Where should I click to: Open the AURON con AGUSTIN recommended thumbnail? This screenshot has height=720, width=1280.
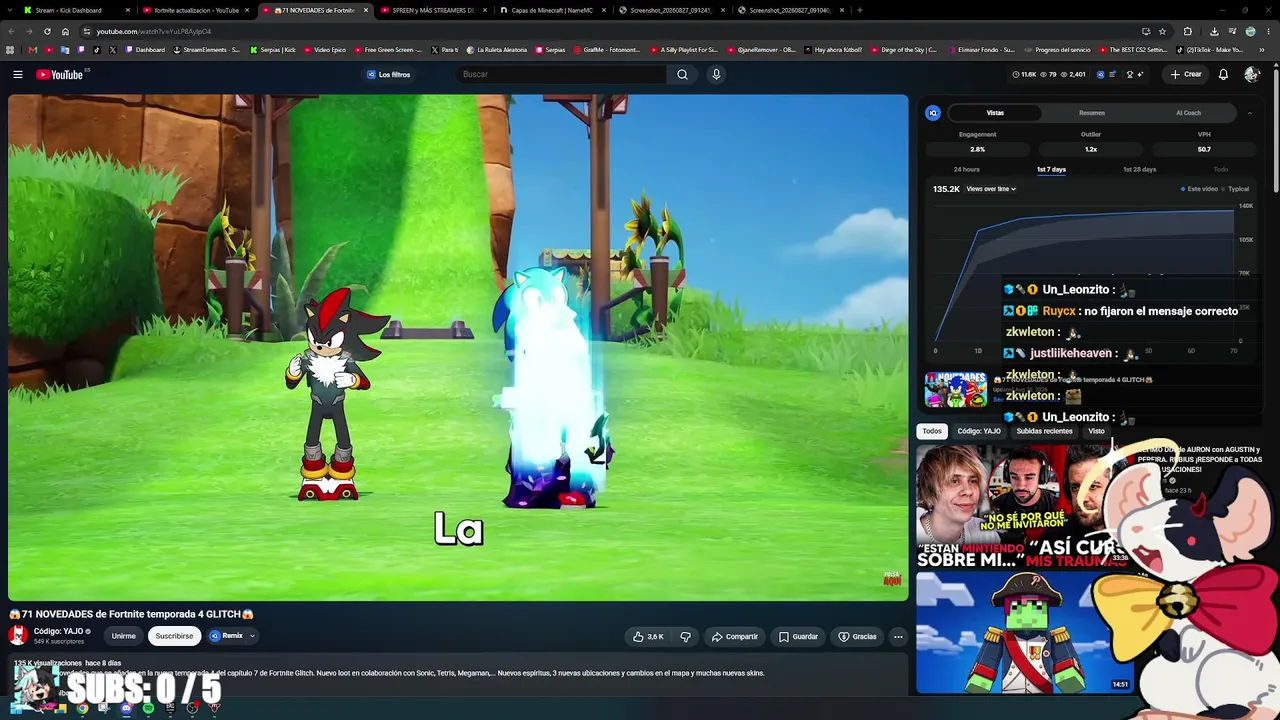pos(1025,506)
